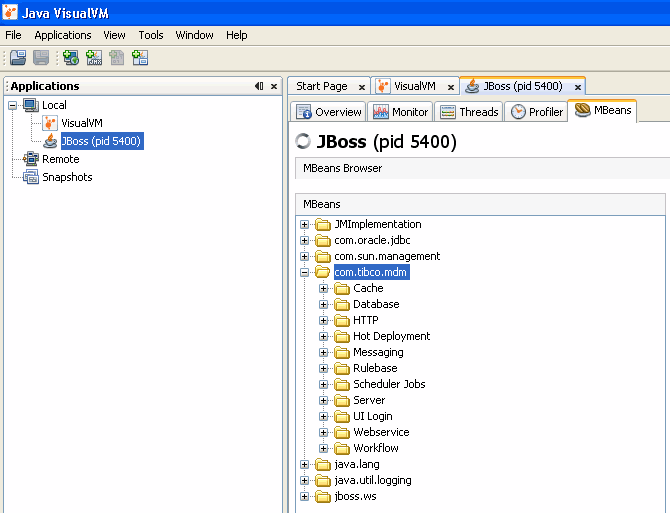
Task: Open the Tools menu
Action: click(151, 35)
